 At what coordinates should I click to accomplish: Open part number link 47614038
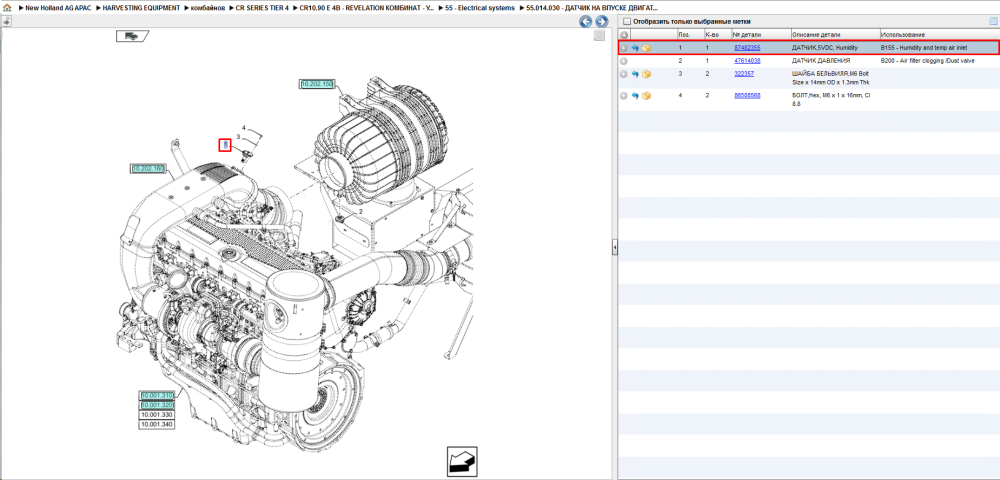click(x=747, y=61)
